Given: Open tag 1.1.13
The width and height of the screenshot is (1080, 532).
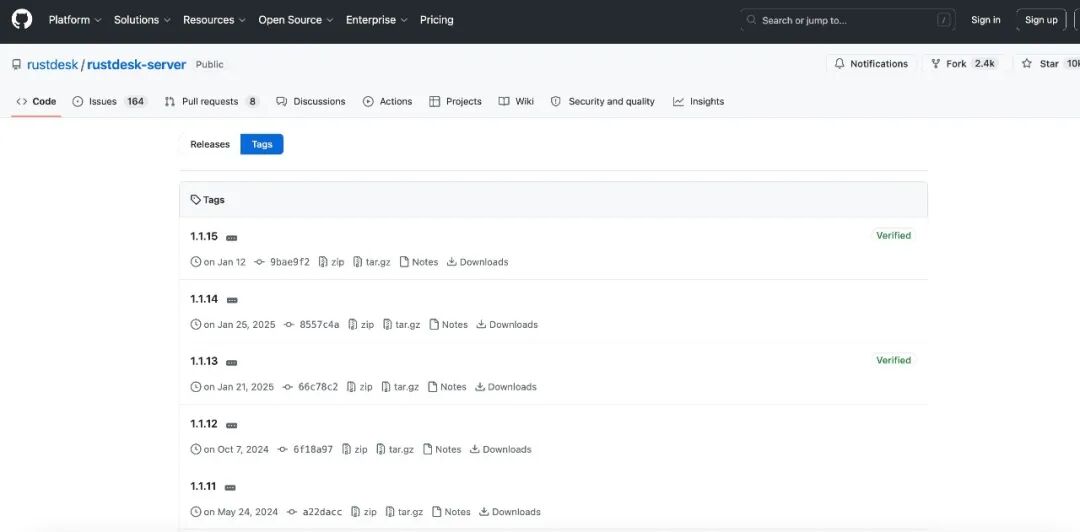Looking at the screenshot, I should (204, 361).
